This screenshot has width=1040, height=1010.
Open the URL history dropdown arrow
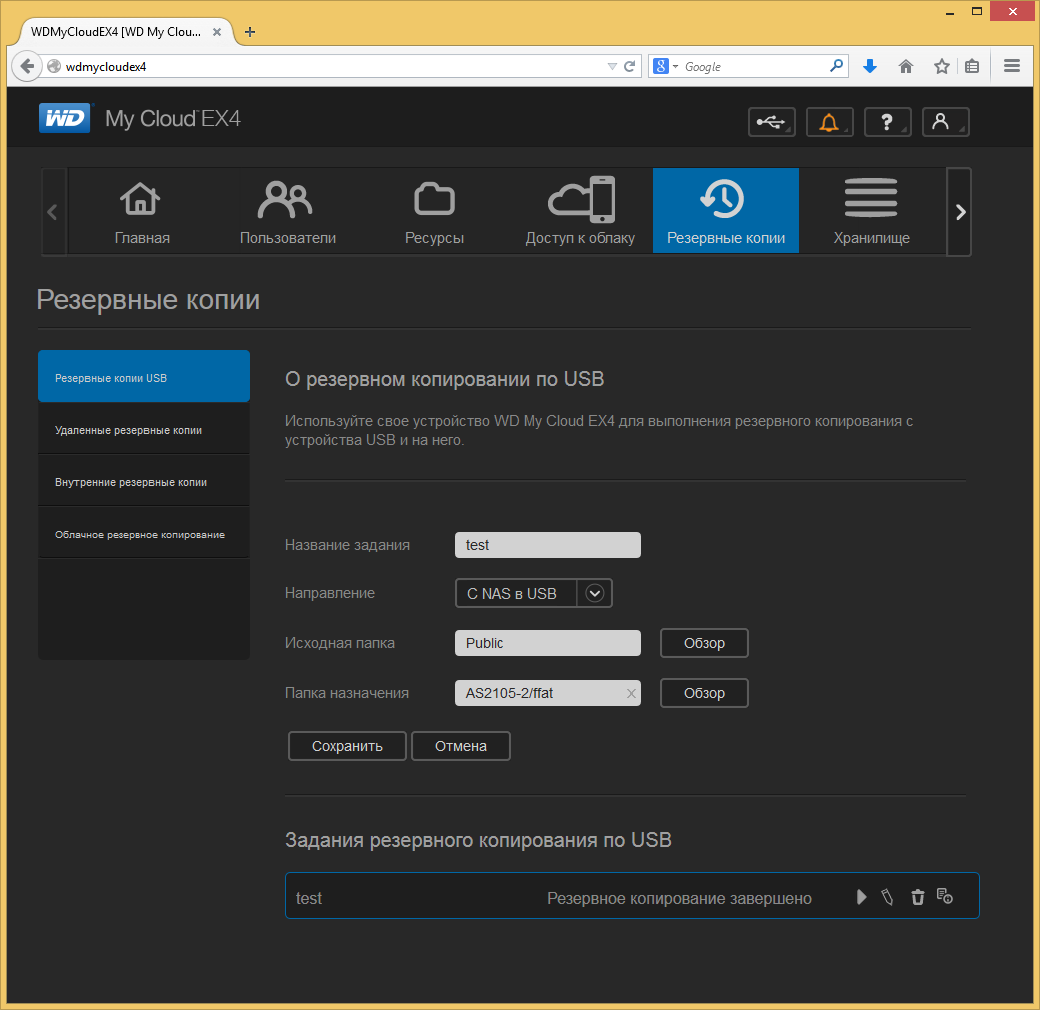[x=612, y=66]
